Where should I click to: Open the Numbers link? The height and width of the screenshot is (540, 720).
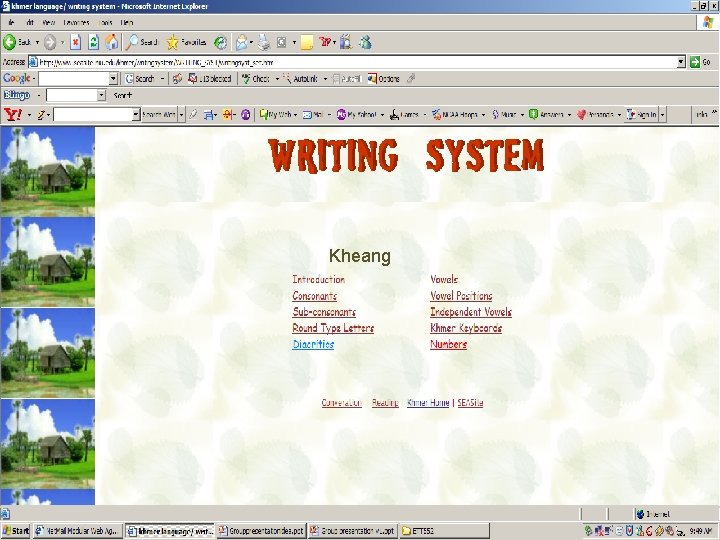pyautogui.click(x=449, y=344)
